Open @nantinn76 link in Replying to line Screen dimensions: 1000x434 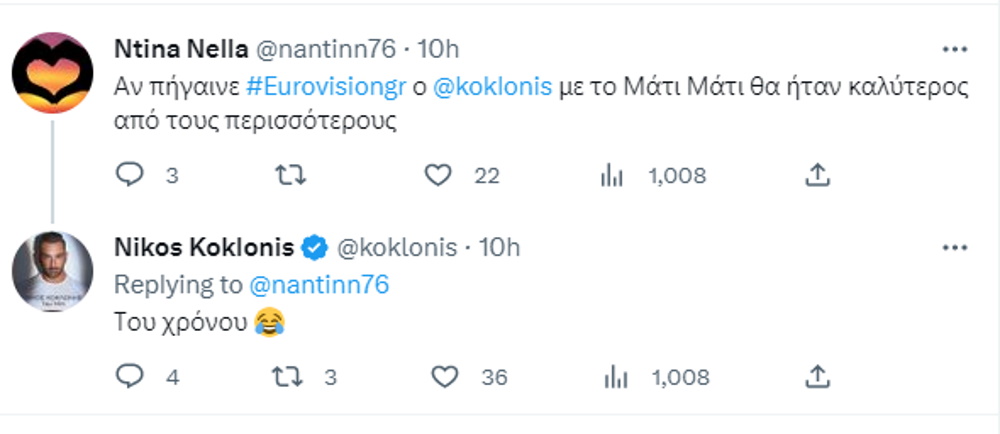pos(318,285)
